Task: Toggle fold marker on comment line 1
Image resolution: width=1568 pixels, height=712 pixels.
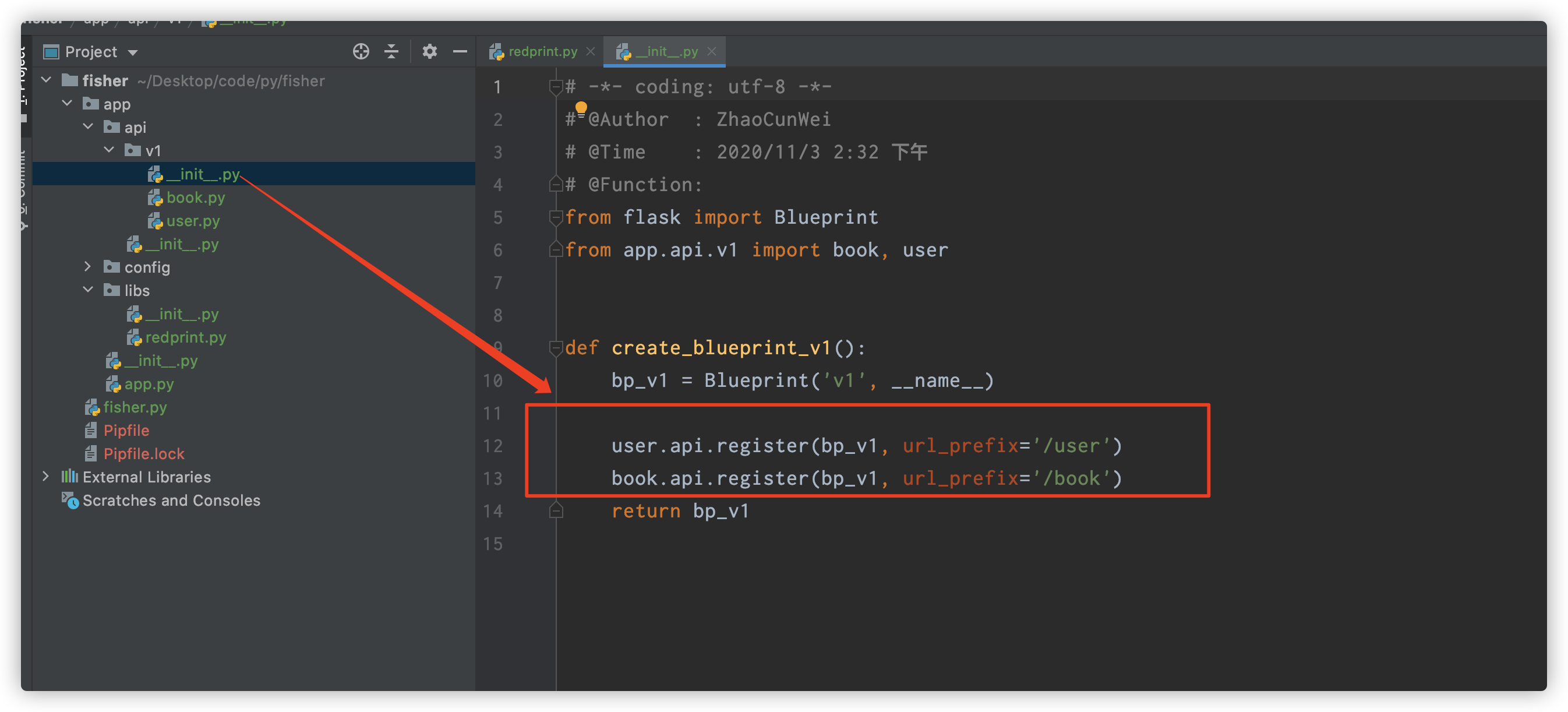Action: [555, 87]
